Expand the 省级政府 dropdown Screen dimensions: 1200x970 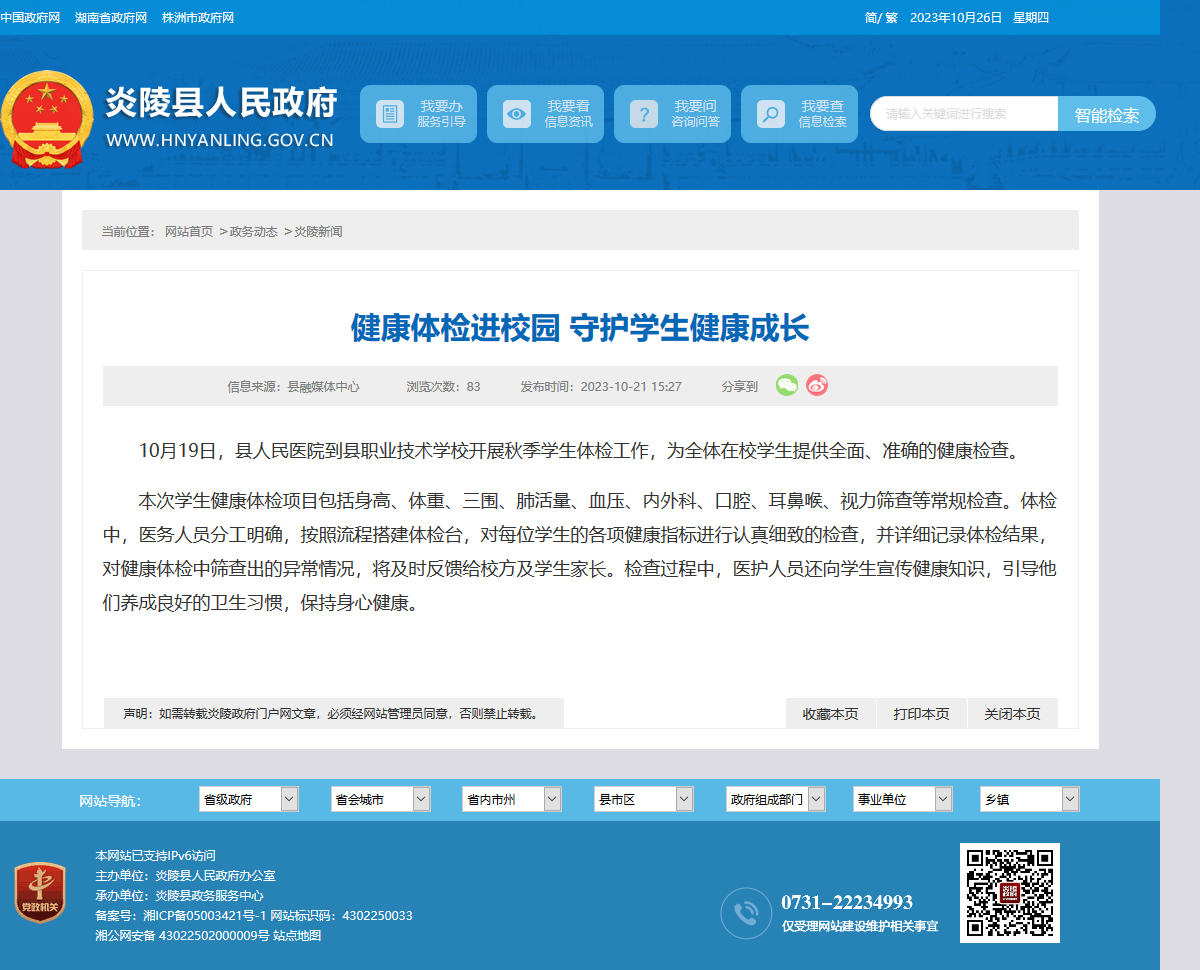(x=249, y=799)
